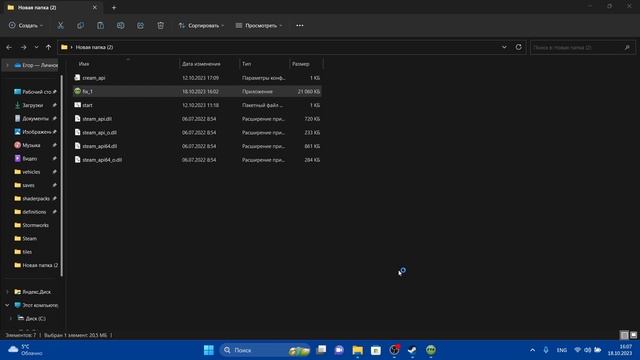Show hidden tray icons chevron
640x360 pixels.
(x=532, y=350)
